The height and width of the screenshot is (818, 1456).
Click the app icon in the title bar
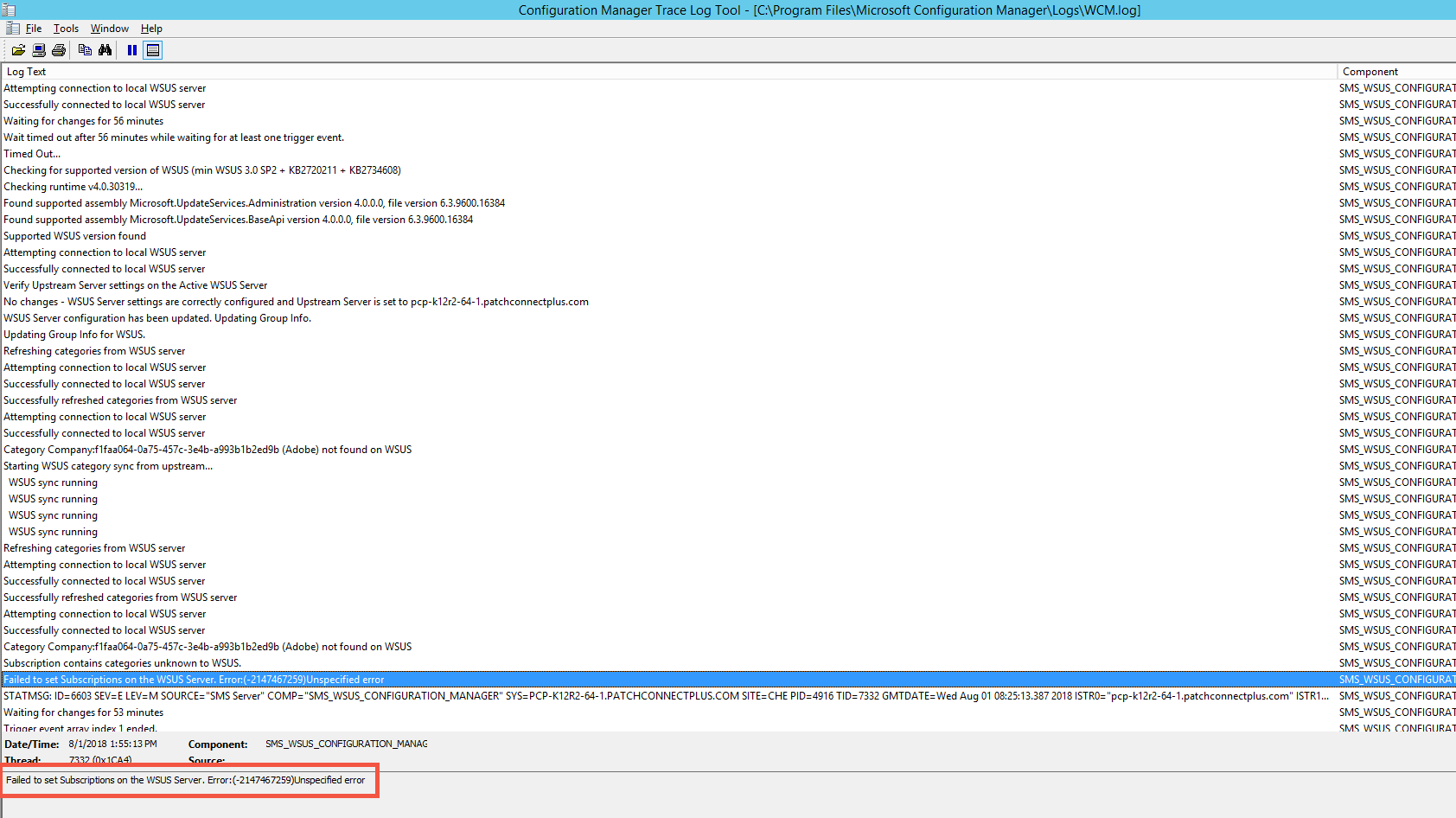(9, 10)
